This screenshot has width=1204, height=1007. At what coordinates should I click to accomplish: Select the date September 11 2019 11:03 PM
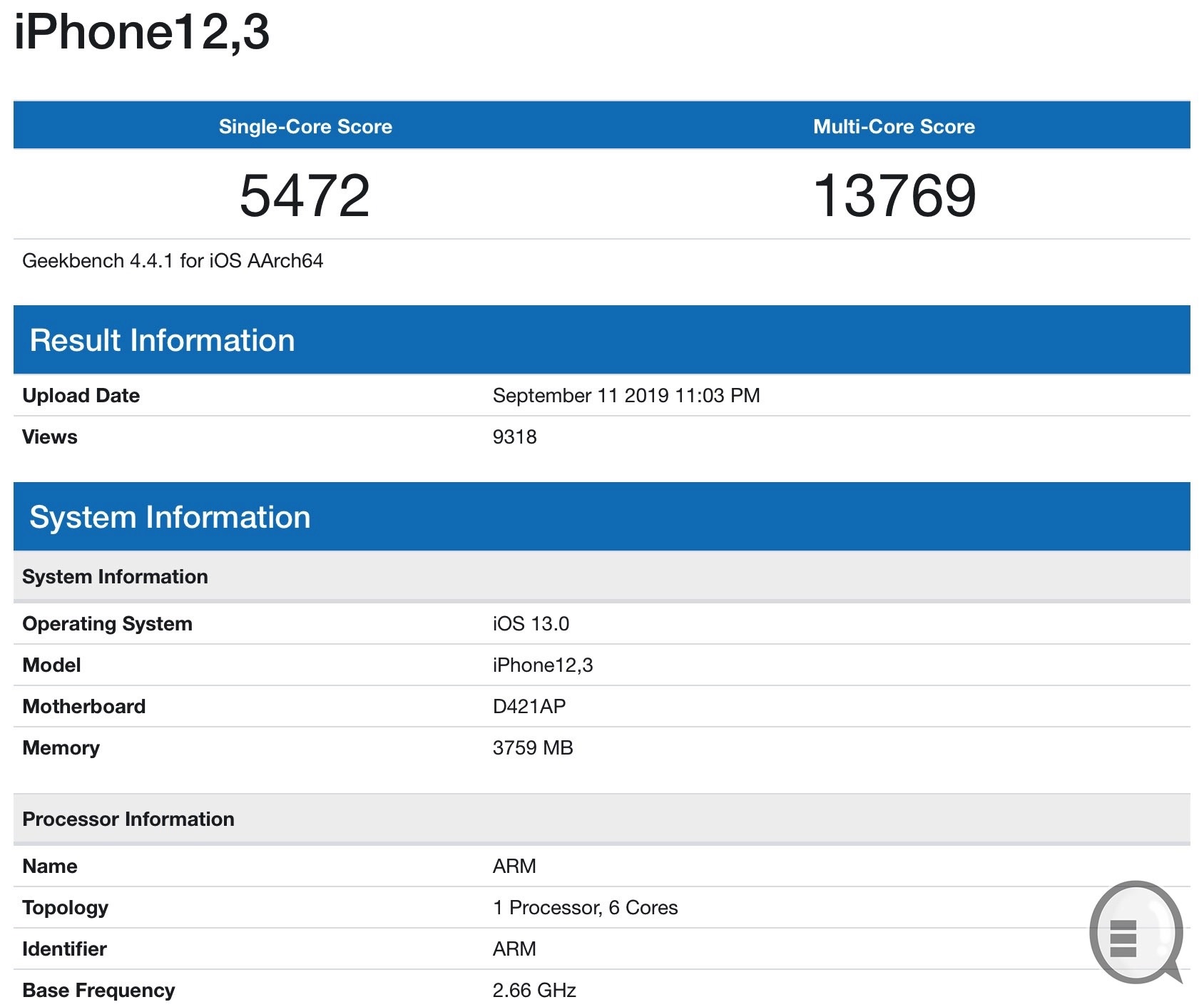click(x=626, y=396)
